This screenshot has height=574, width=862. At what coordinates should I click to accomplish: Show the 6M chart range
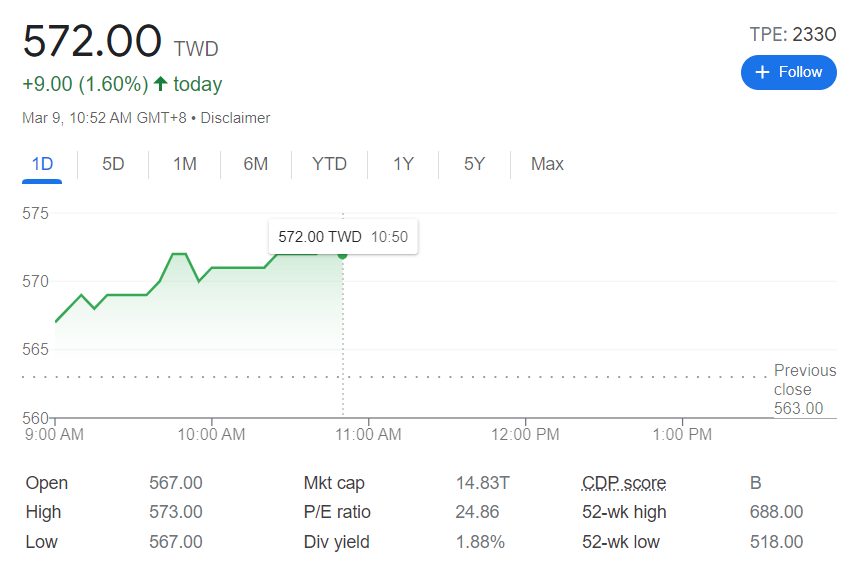[x=256, y=164]
